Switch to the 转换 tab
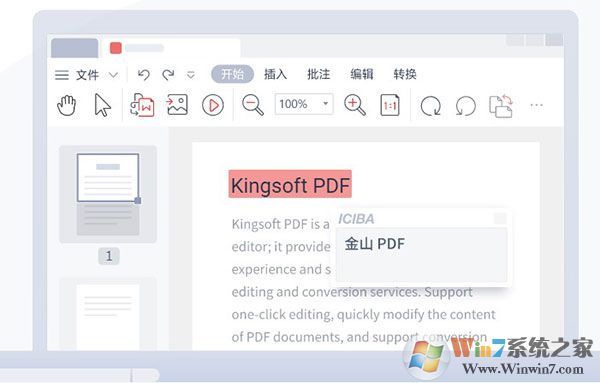The width and height of the screenshot is (600, 383). (405, 74)
